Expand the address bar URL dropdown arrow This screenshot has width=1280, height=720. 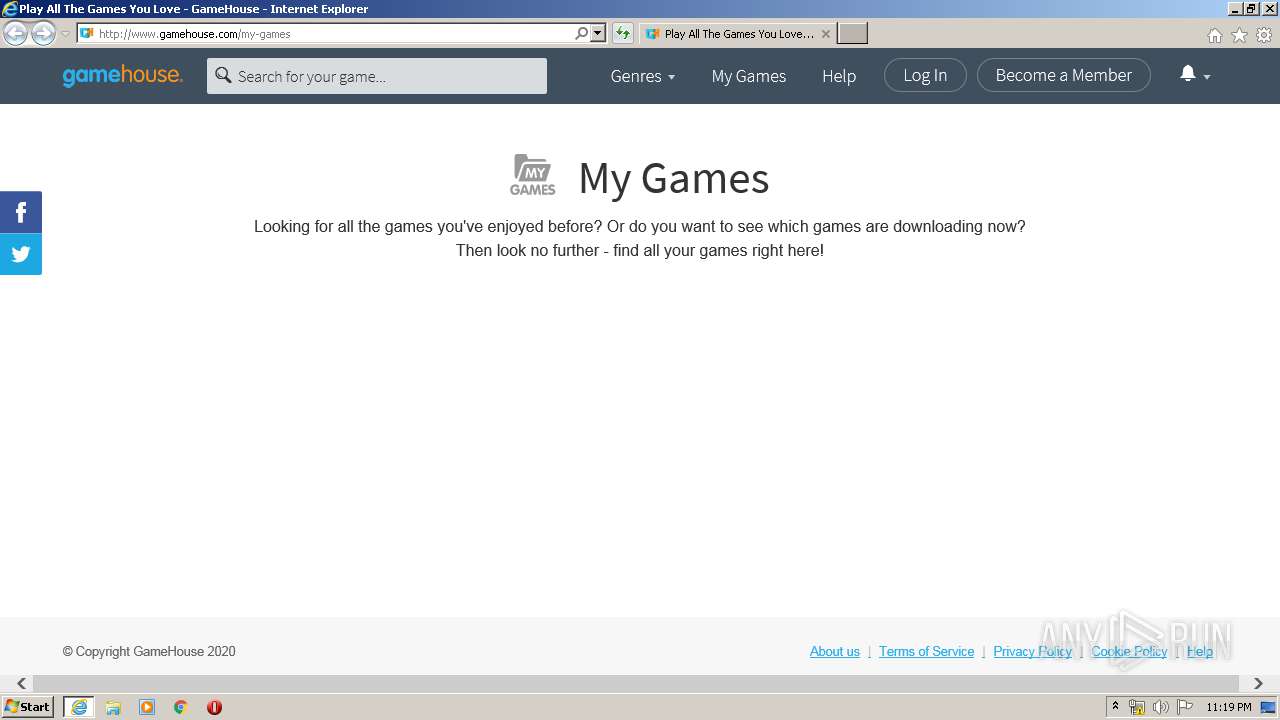pyautogui.click(x=598, y=34)
